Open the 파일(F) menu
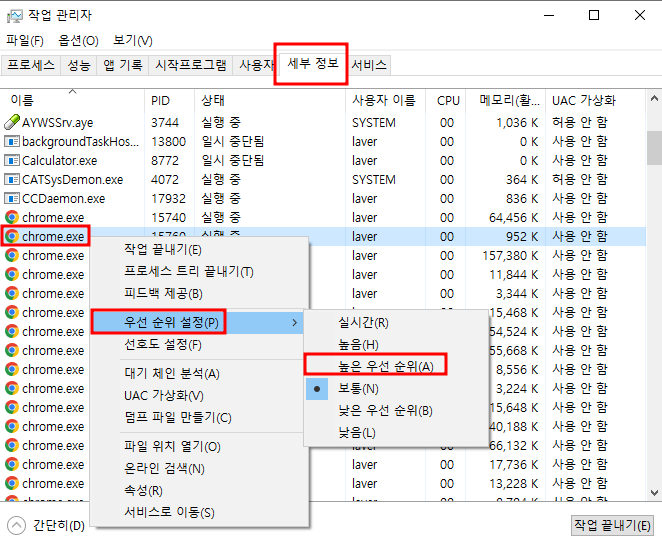The height and width of the screenshot is (549, 662). click(25, 41)
